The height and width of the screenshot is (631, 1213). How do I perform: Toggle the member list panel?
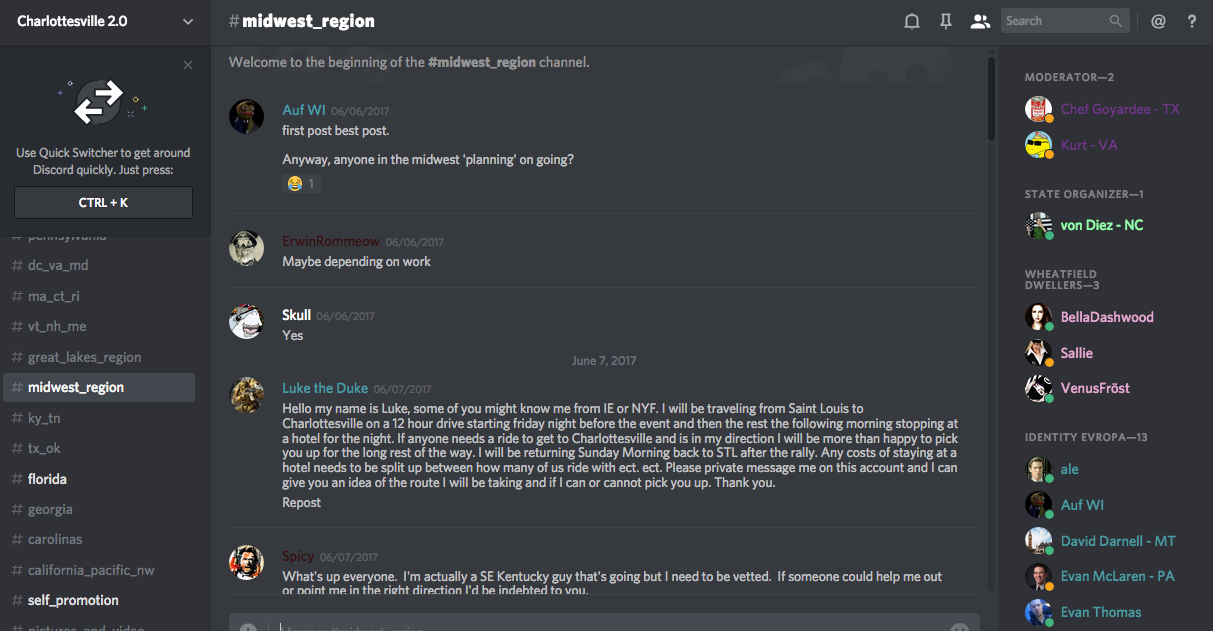coord(980,21)
